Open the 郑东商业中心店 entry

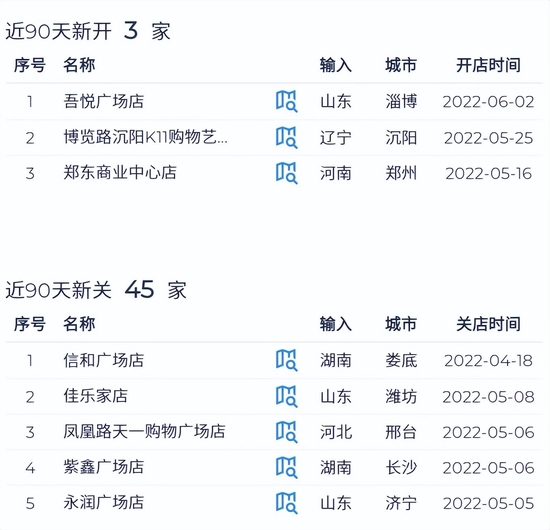pyautogui.click(x=120, y=173)
